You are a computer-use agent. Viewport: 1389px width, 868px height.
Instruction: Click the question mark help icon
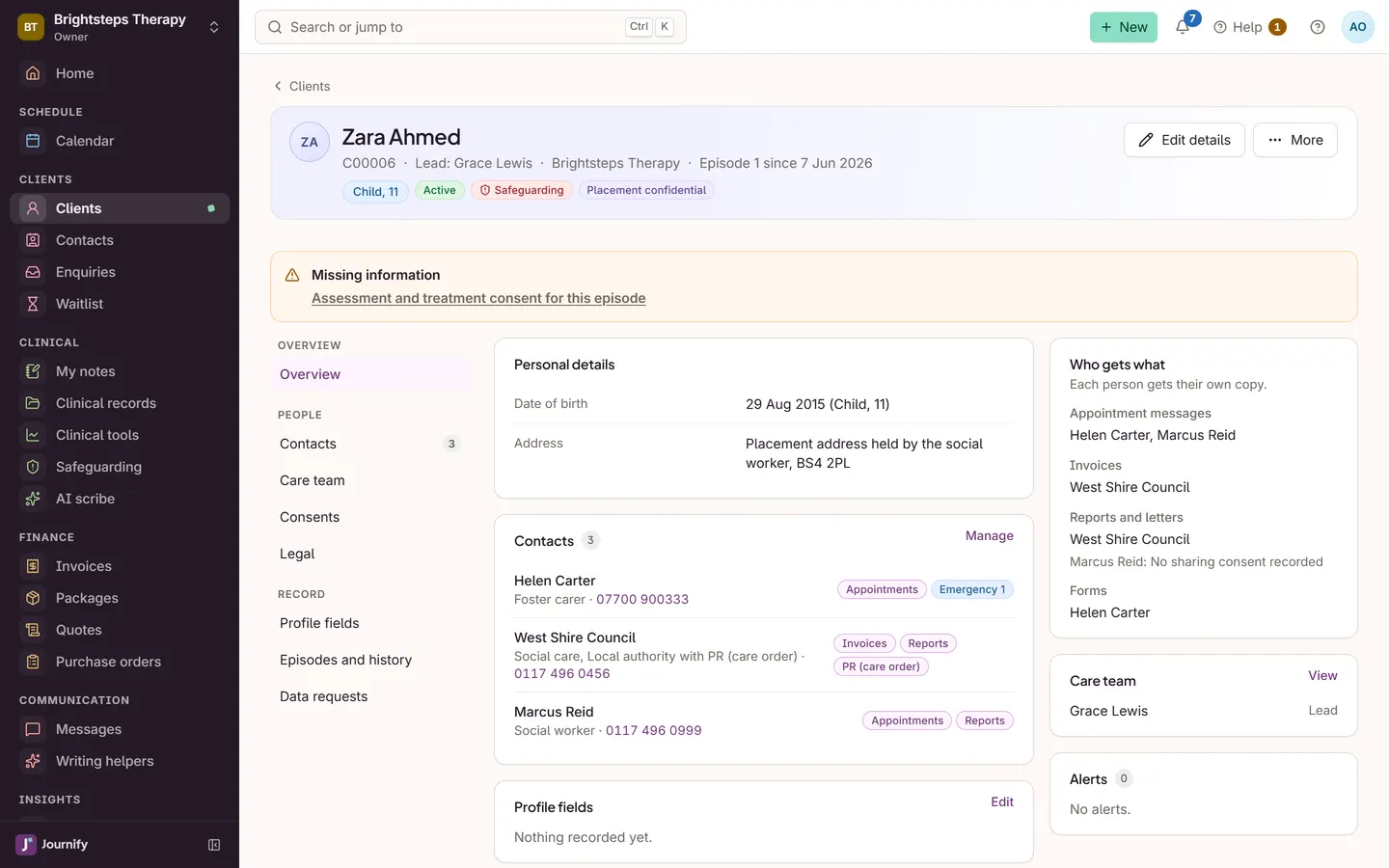[1318, 27]
